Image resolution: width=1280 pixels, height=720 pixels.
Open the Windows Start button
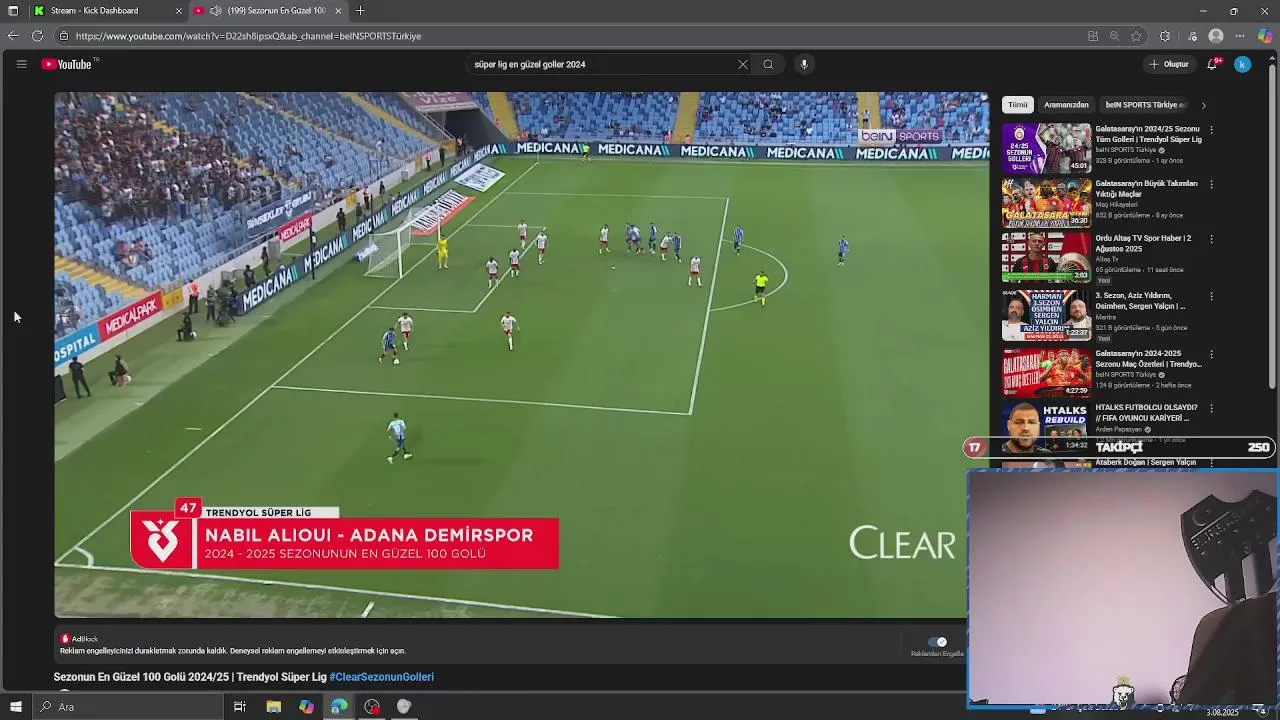(x=15, y=707)
